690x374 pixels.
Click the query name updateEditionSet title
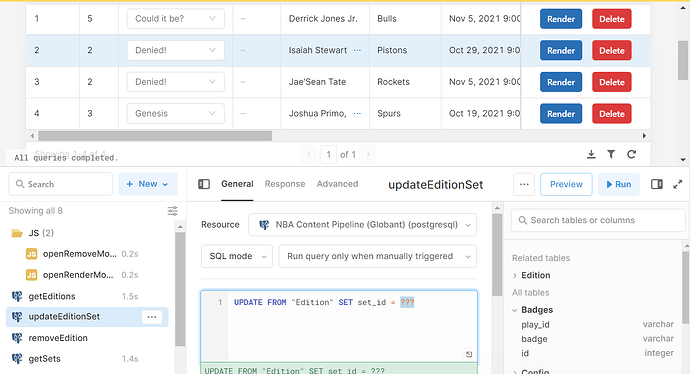[436, 185]
